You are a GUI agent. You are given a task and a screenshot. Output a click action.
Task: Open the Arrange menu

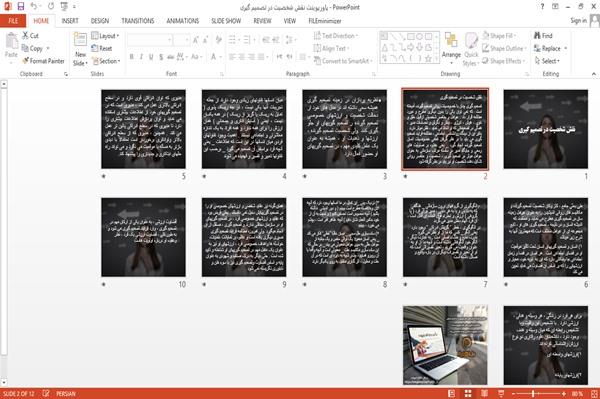click(x=451, y=49)
